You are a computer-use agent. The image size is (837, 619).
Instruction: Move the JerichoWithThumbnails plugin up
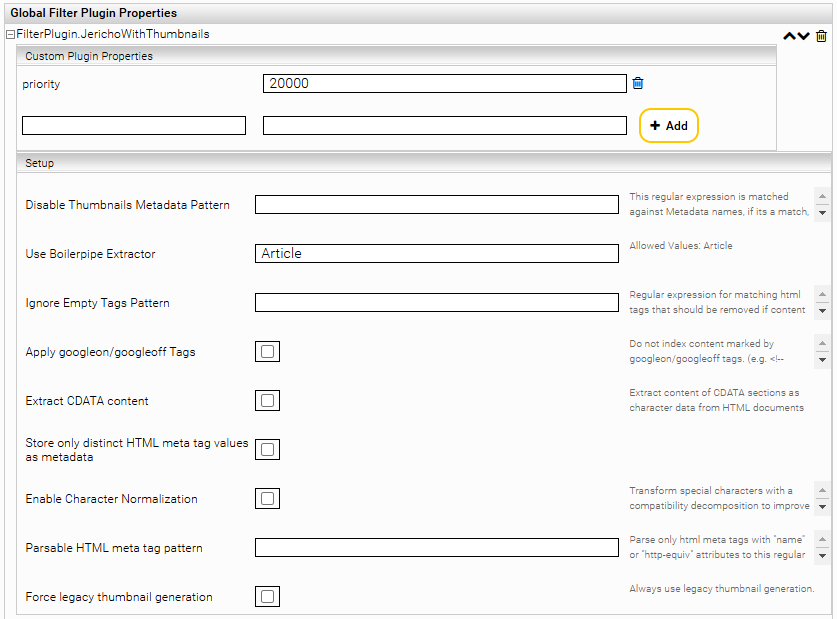(789, 36)
